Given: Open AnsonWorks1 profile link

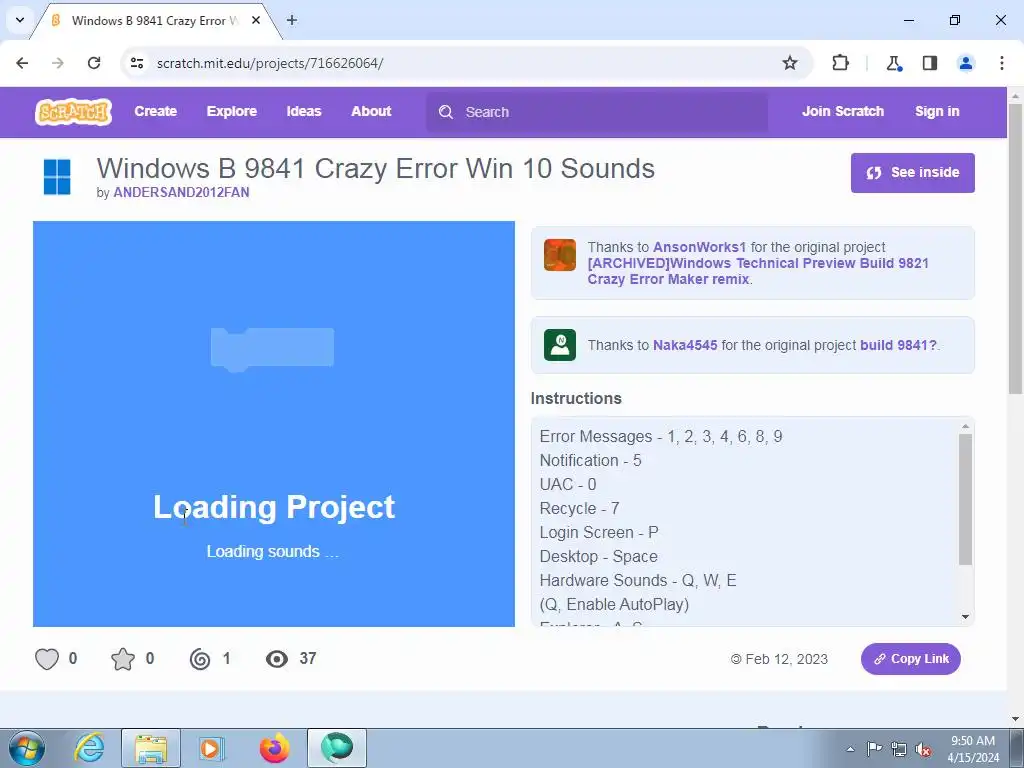Looking at the screenshot, I should pos(699,248).
